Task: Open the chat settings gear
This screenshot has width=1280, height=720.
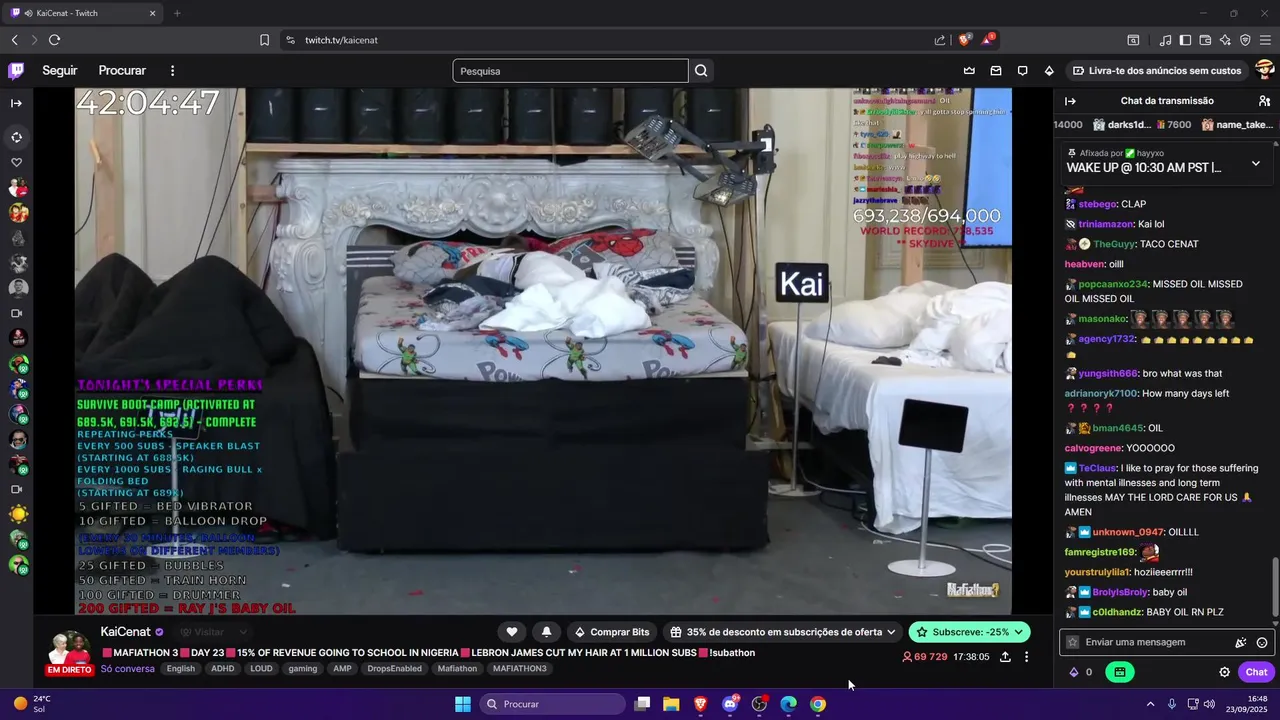Action: pos(1224,673)
